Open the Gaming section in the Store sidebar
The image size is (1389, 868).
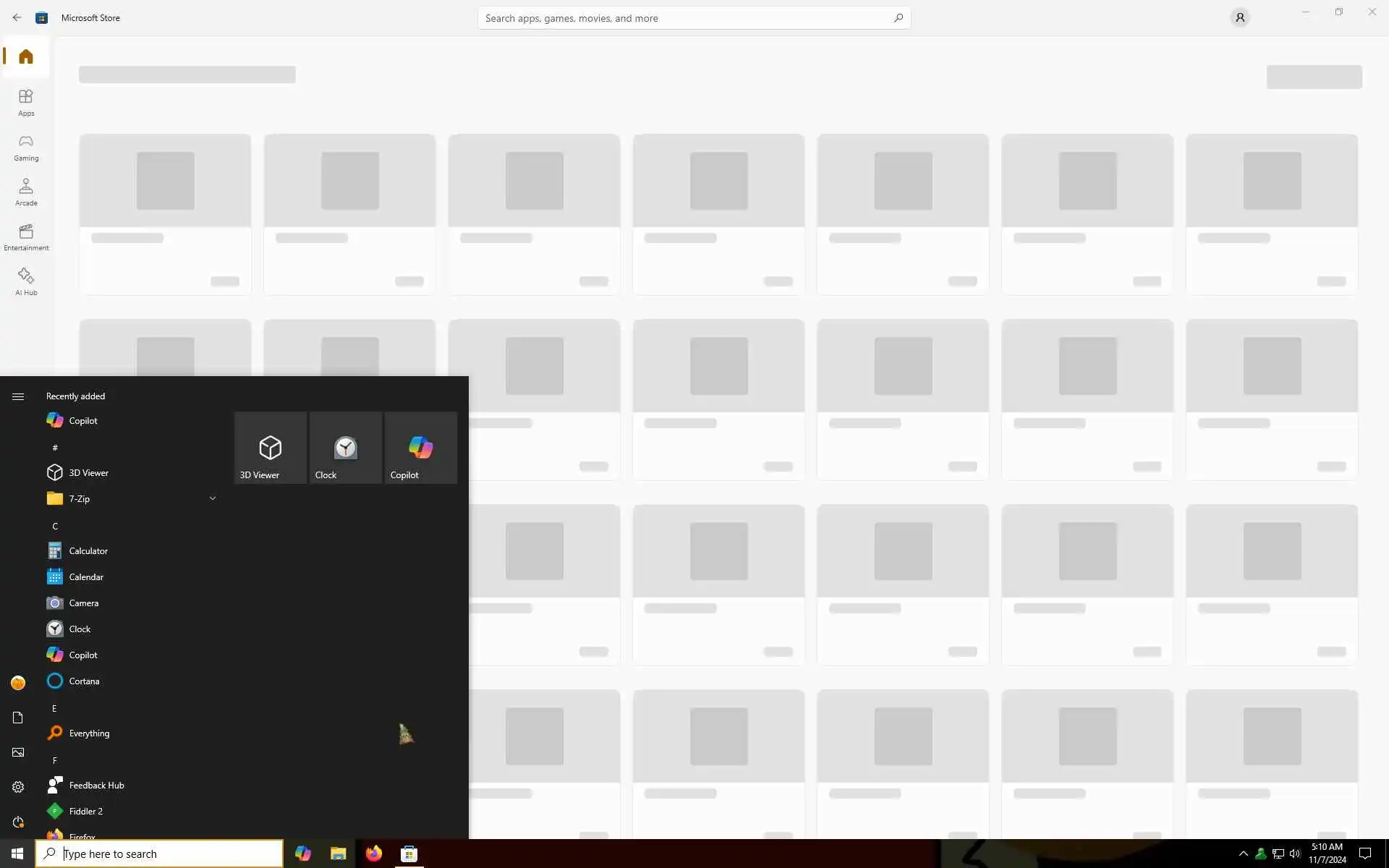coord(26,148)
